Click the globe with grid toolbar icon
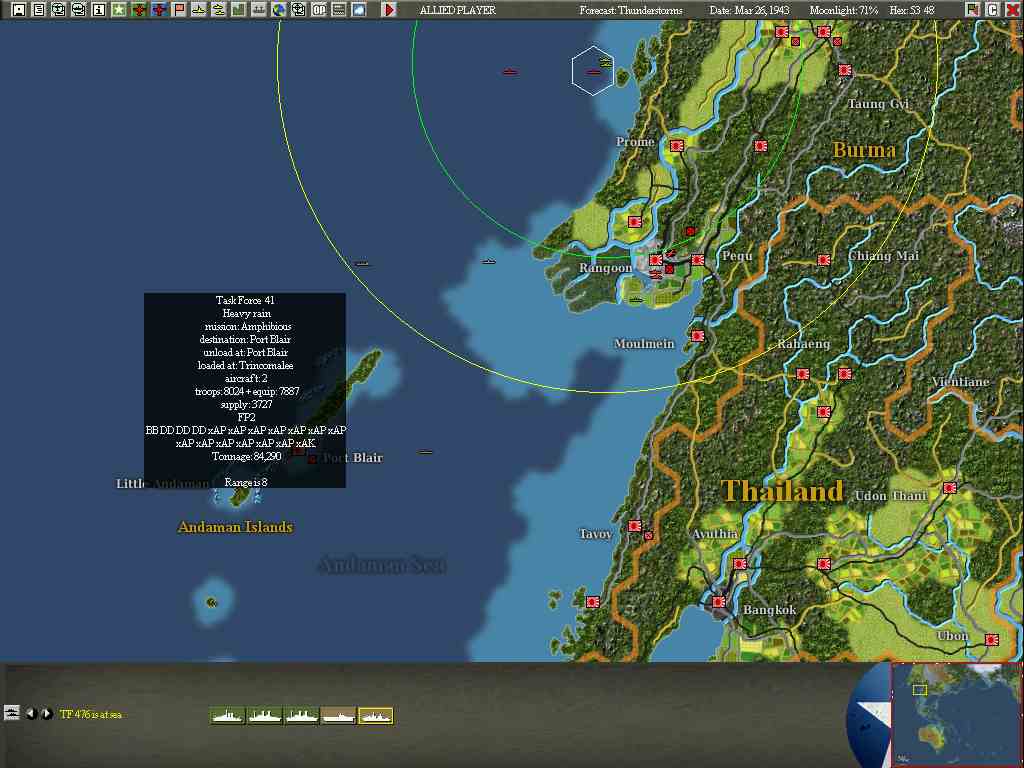This screenshot has height=768, width=1024. point(298,10)
